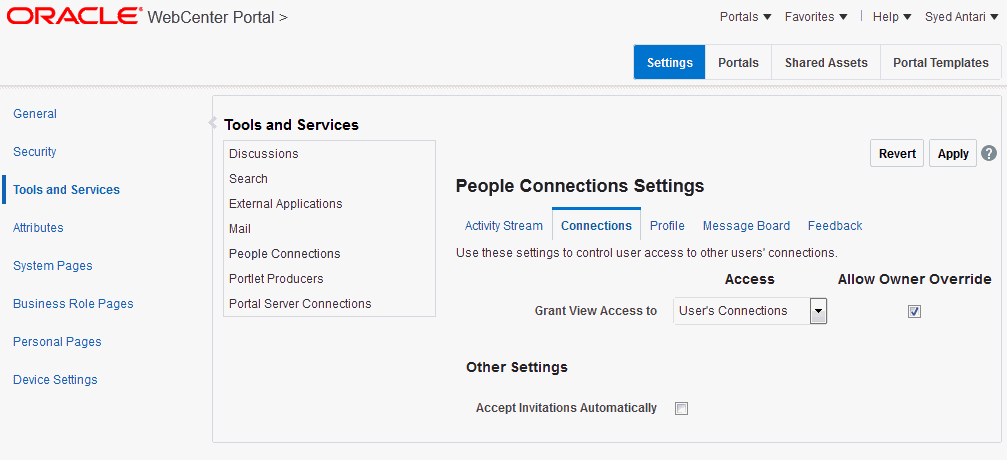1007x460 pixels.
Task: Click the Revert button
Action: [897, 154]
